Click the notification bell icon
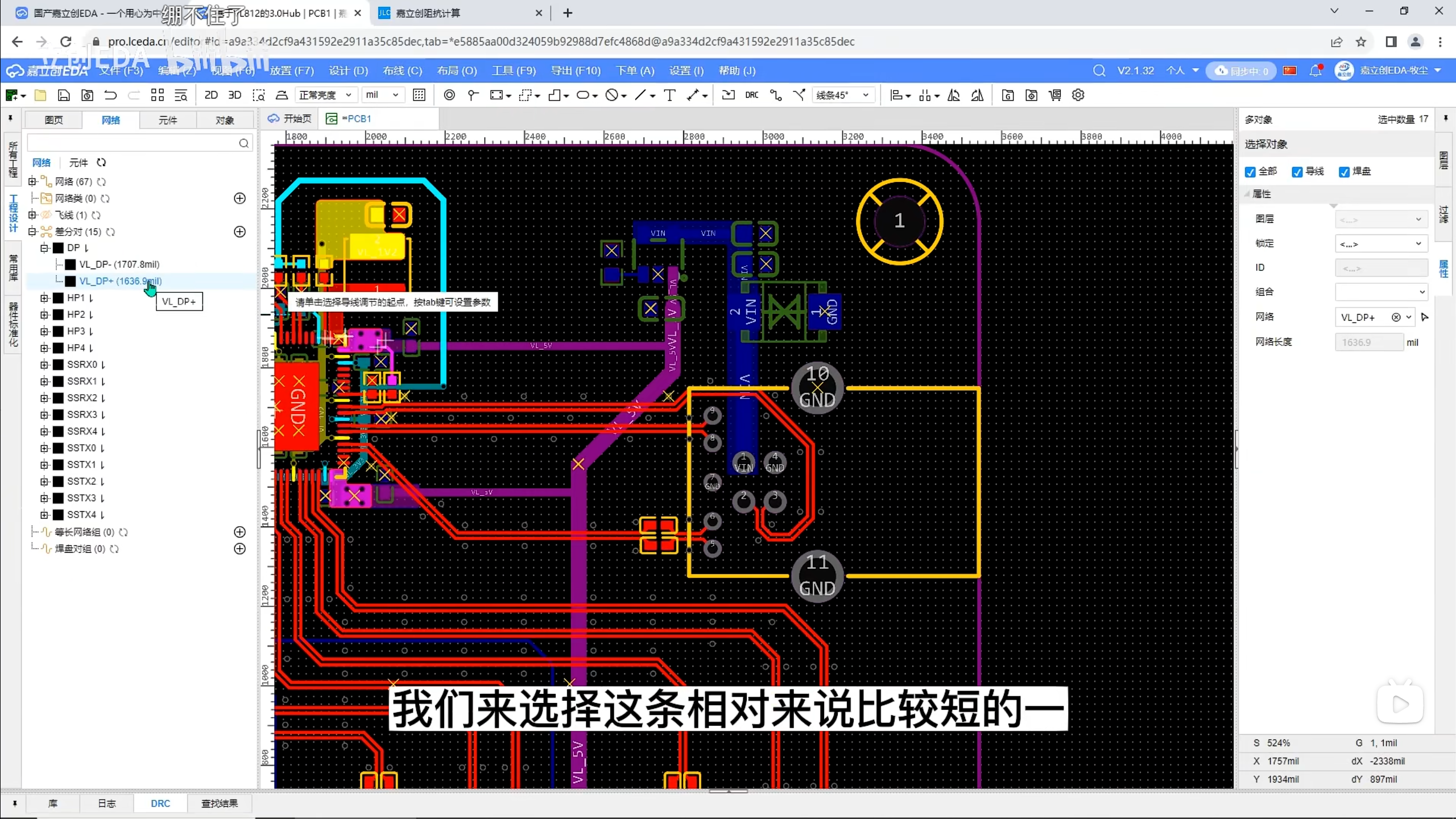The width and height of the screenshot is (1456, 819). point(1315,71)
